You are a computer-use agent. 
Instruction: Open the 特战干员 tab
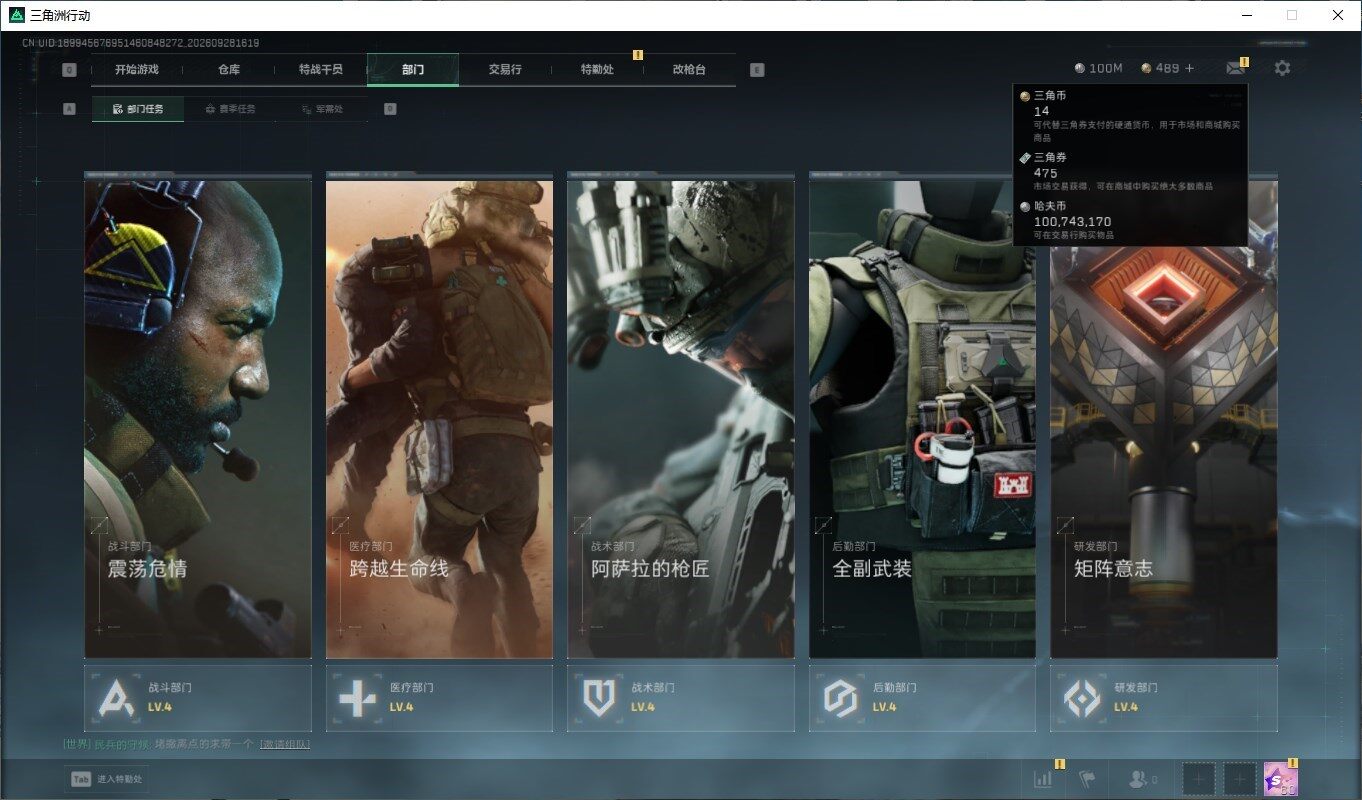[321, 70]
